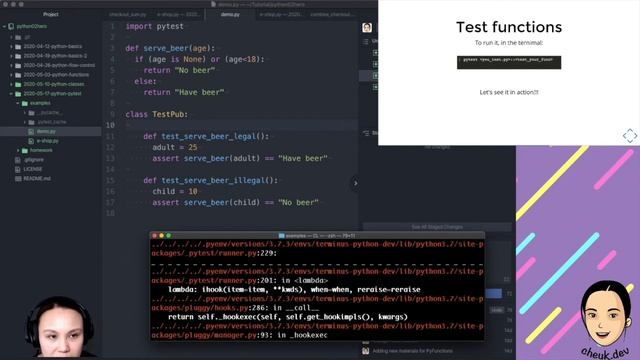Click the See All Staged Changes button
This screenshot has height=360, width=640.
(x=437, y=227)
